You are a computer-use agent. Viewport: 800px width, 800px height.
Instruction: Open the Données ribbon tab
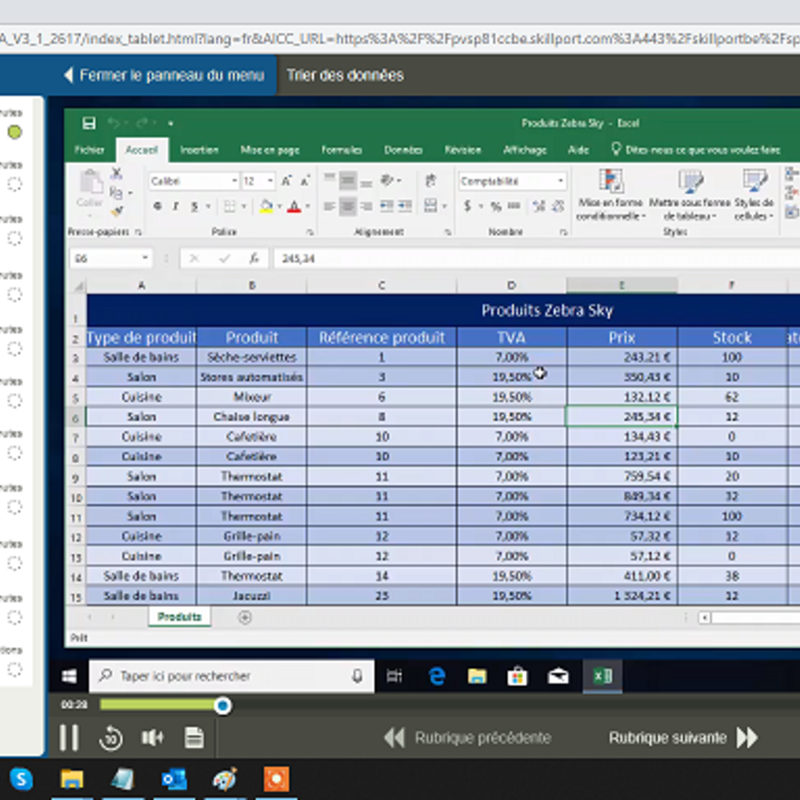pos(403,150)
